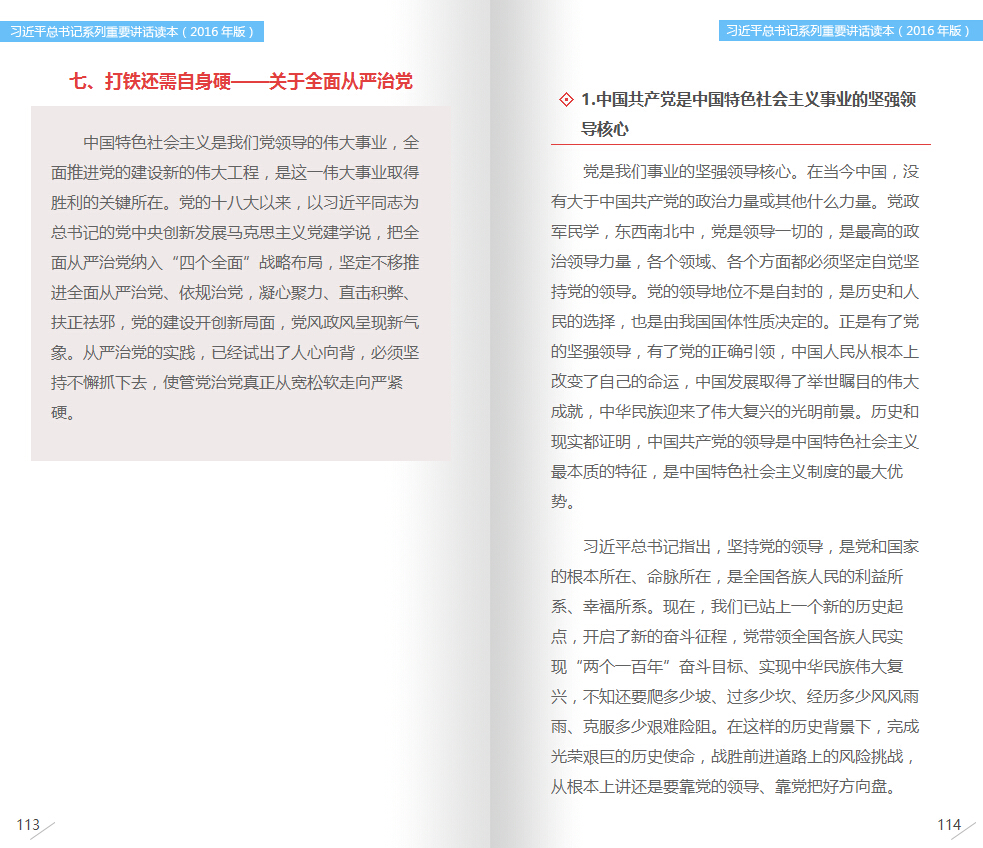Click the line '系、幸福所系。现在'

pyautogui.click(x=623, y=607)
